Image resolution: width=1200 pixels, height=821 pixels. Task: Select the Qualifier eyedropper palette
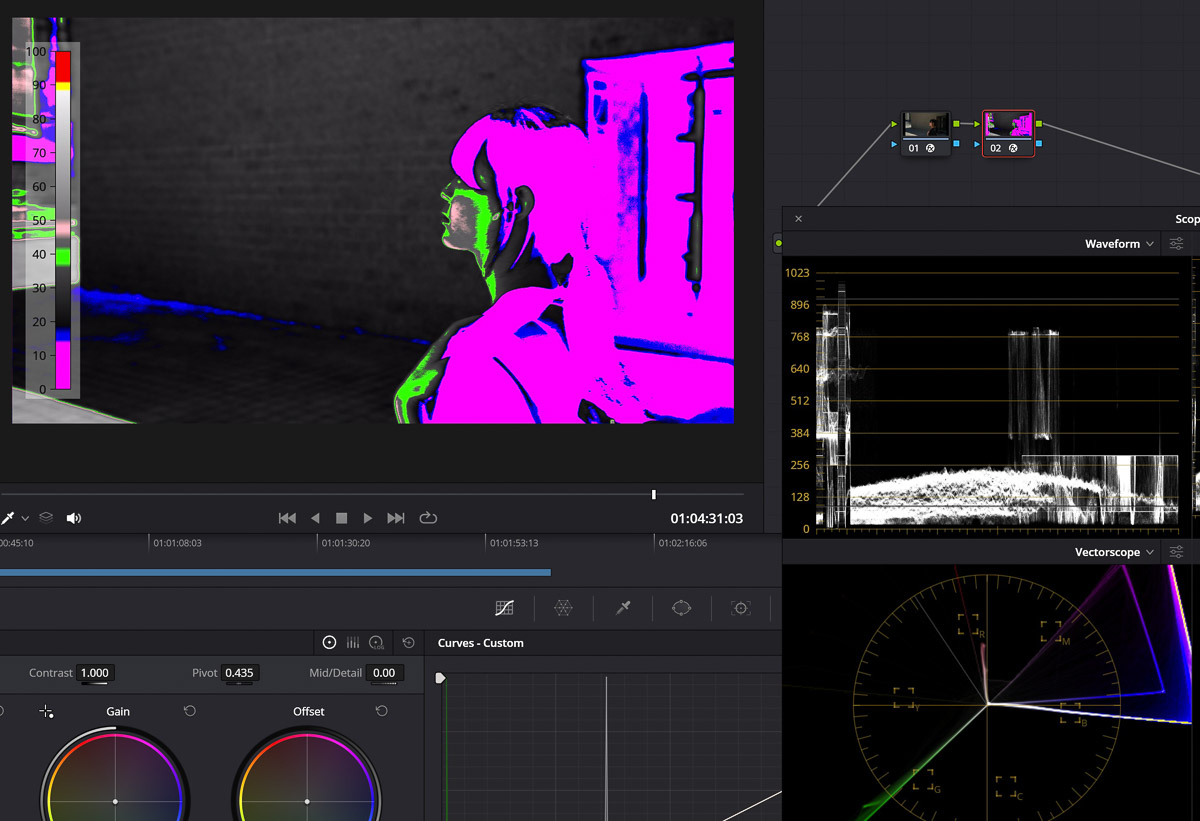(x=623, y=608)
